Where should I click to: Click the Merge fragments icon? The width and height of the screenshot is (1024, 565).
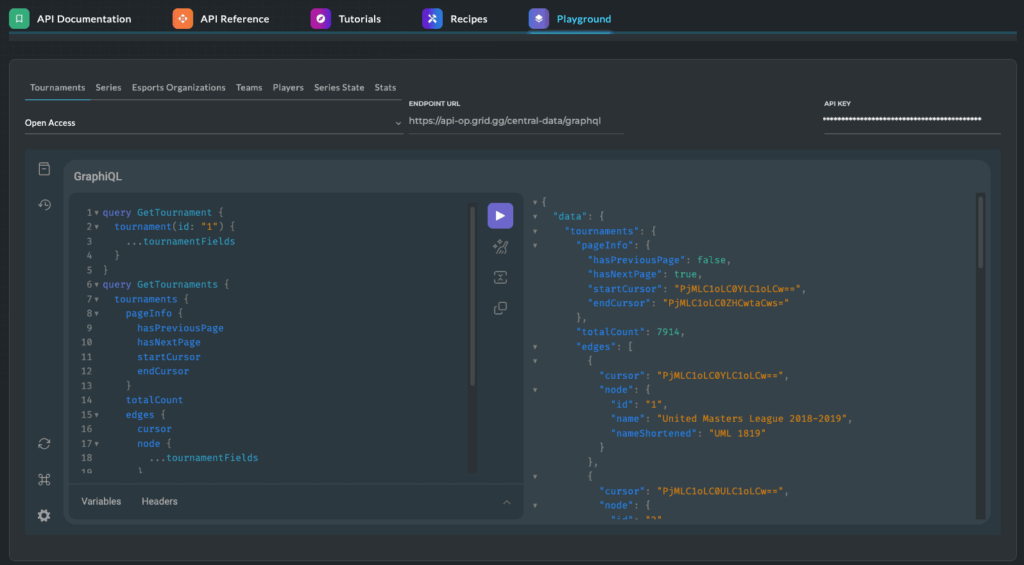tap(500, 277)
